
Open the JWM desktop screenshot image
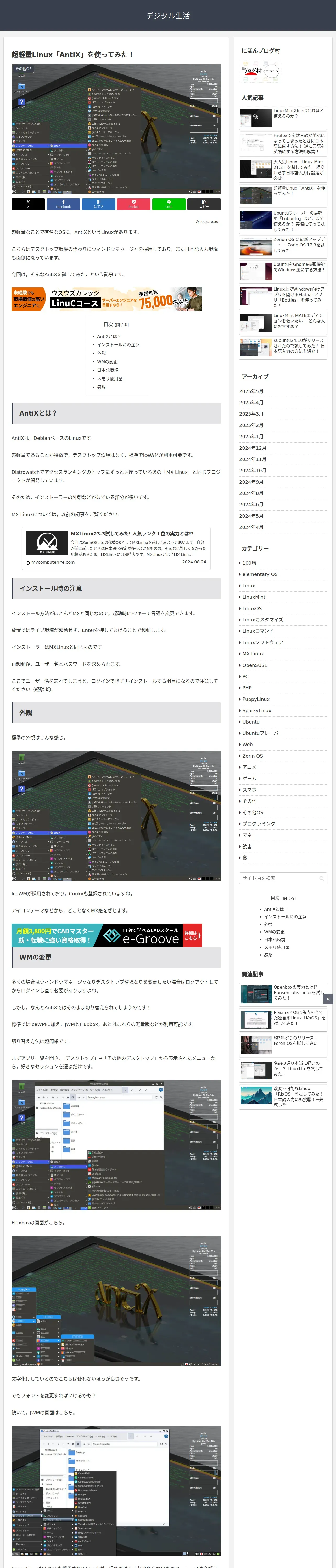(116, 1491)
